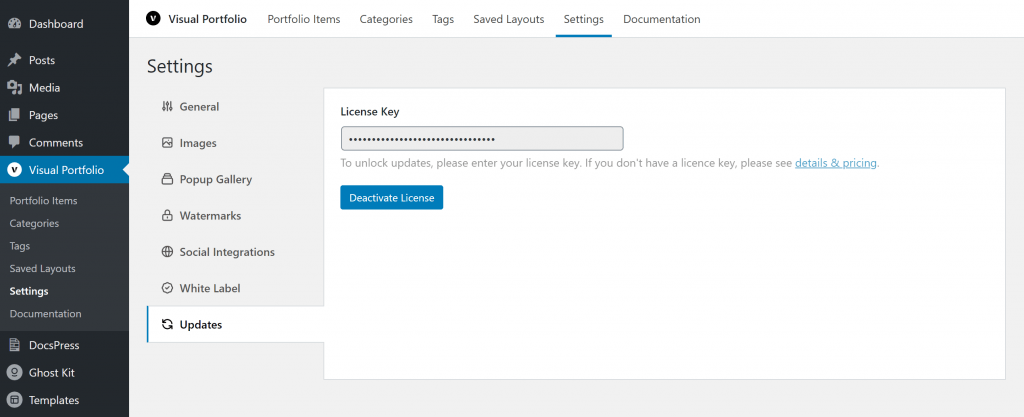This screenshot has height=417, width=1024.
Task: Switch to Saved Layouts top tab
Action: click(509, 19)
